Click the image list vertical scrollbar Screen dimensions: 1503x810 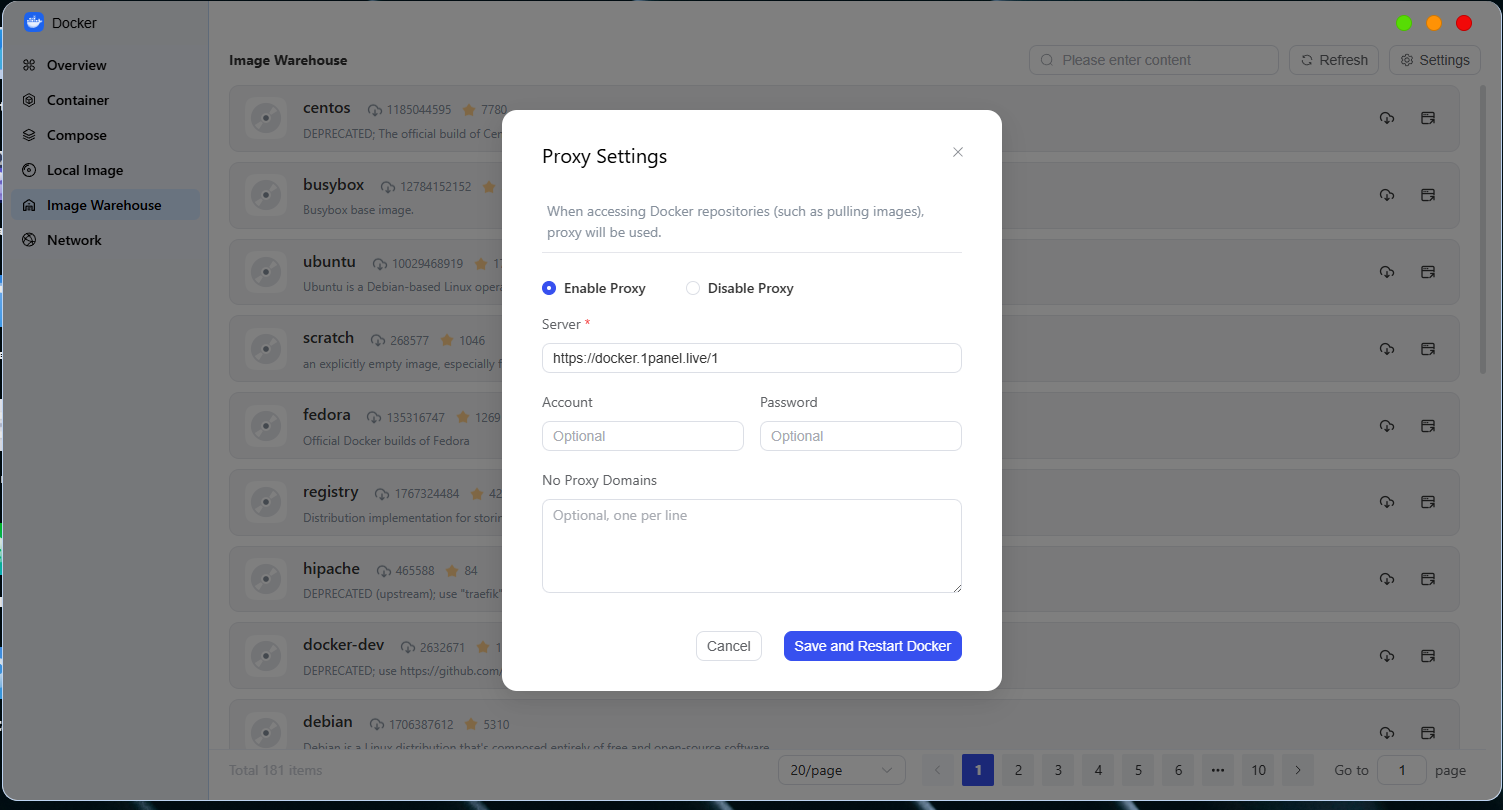1483,230
